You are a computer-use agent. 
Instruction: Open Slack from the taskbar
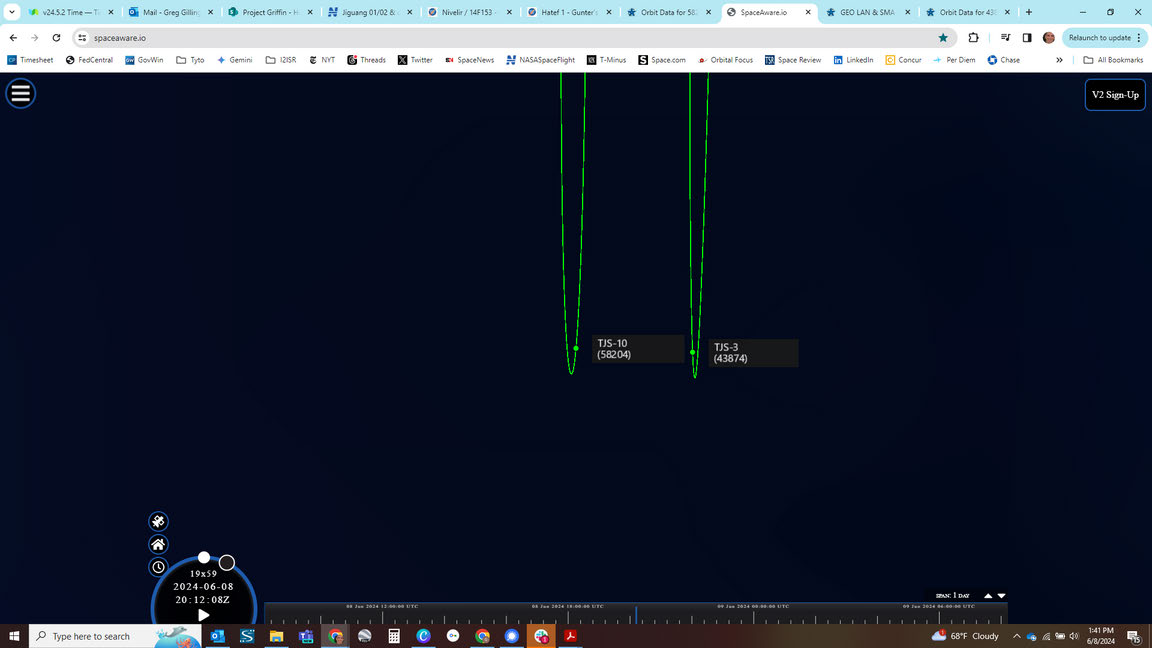[541, 636]
